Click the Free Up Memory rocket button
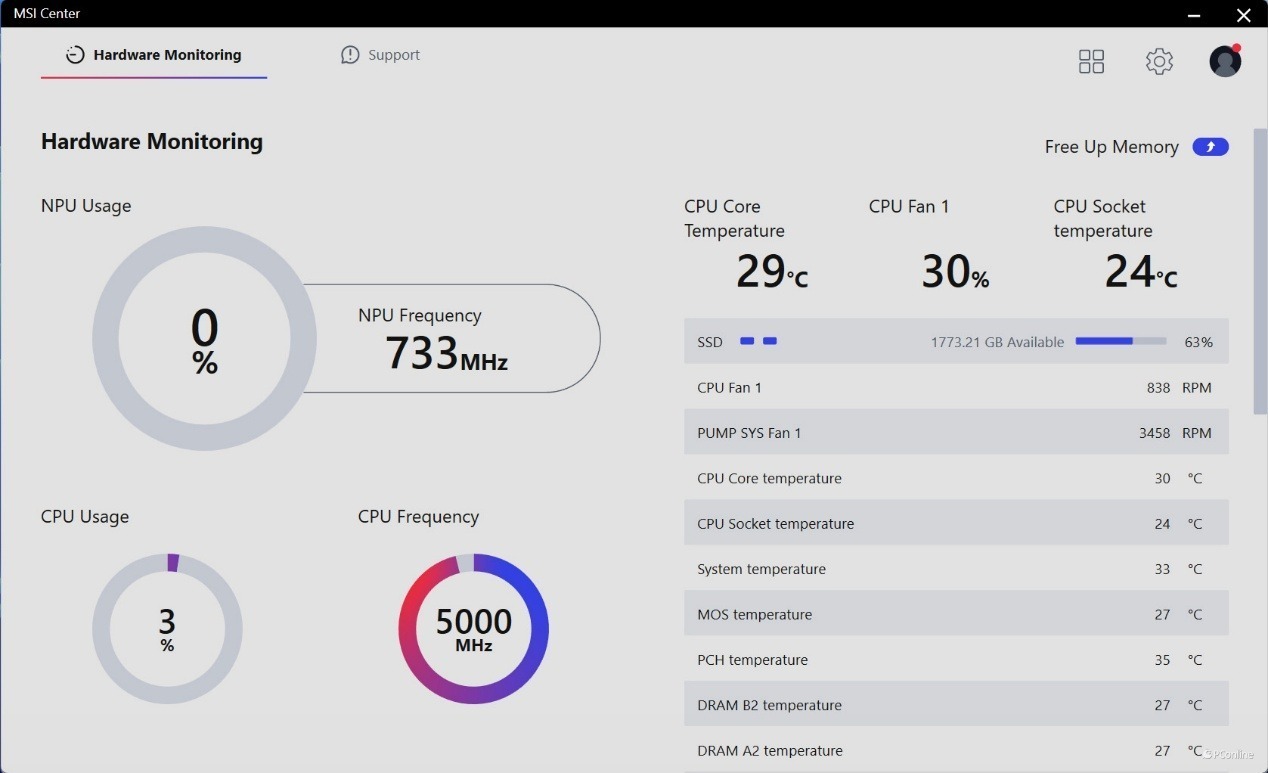 [x=1210, y=147]
